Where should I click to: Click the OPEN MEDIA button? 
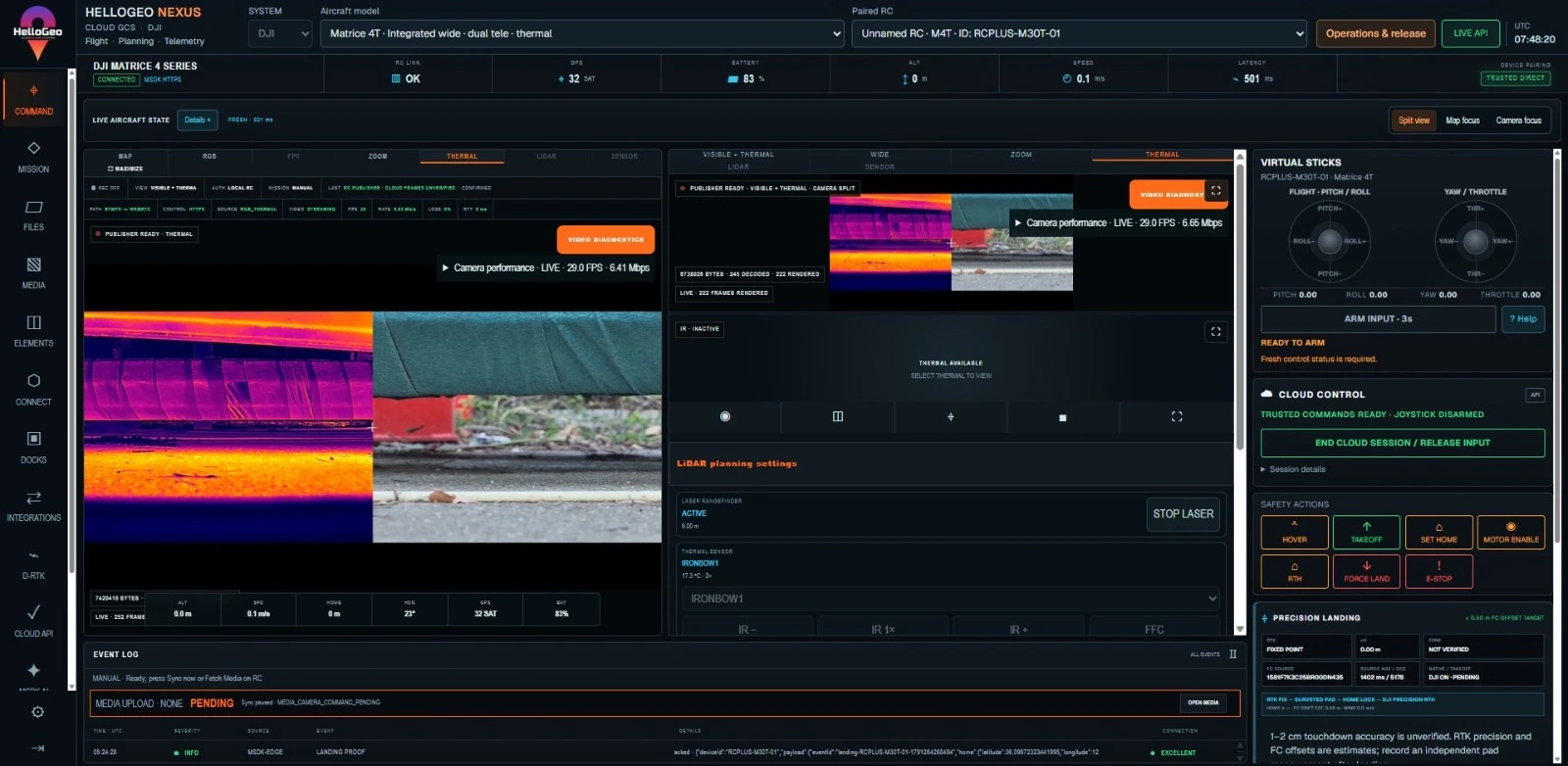point(1202,702)
